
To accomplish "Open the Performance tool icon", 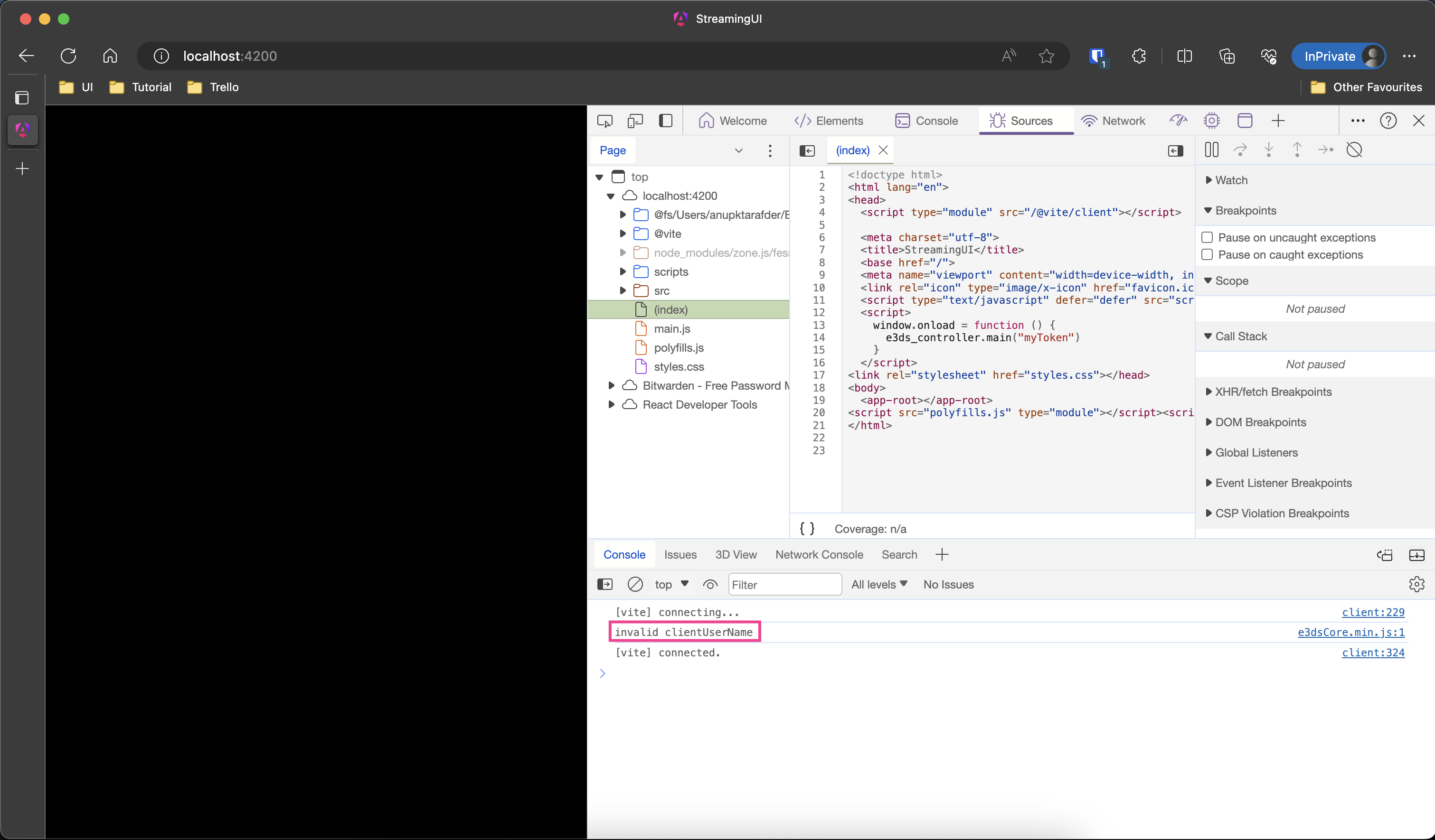I will [x=1178, y=121].
